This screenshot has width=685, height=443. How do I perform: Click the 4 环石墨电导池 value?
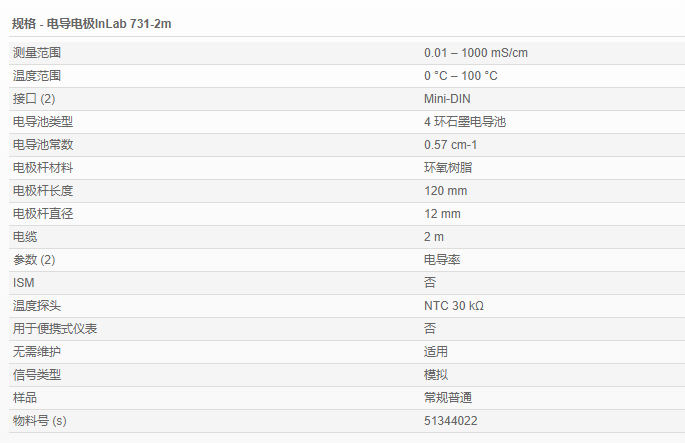(465, 121)
